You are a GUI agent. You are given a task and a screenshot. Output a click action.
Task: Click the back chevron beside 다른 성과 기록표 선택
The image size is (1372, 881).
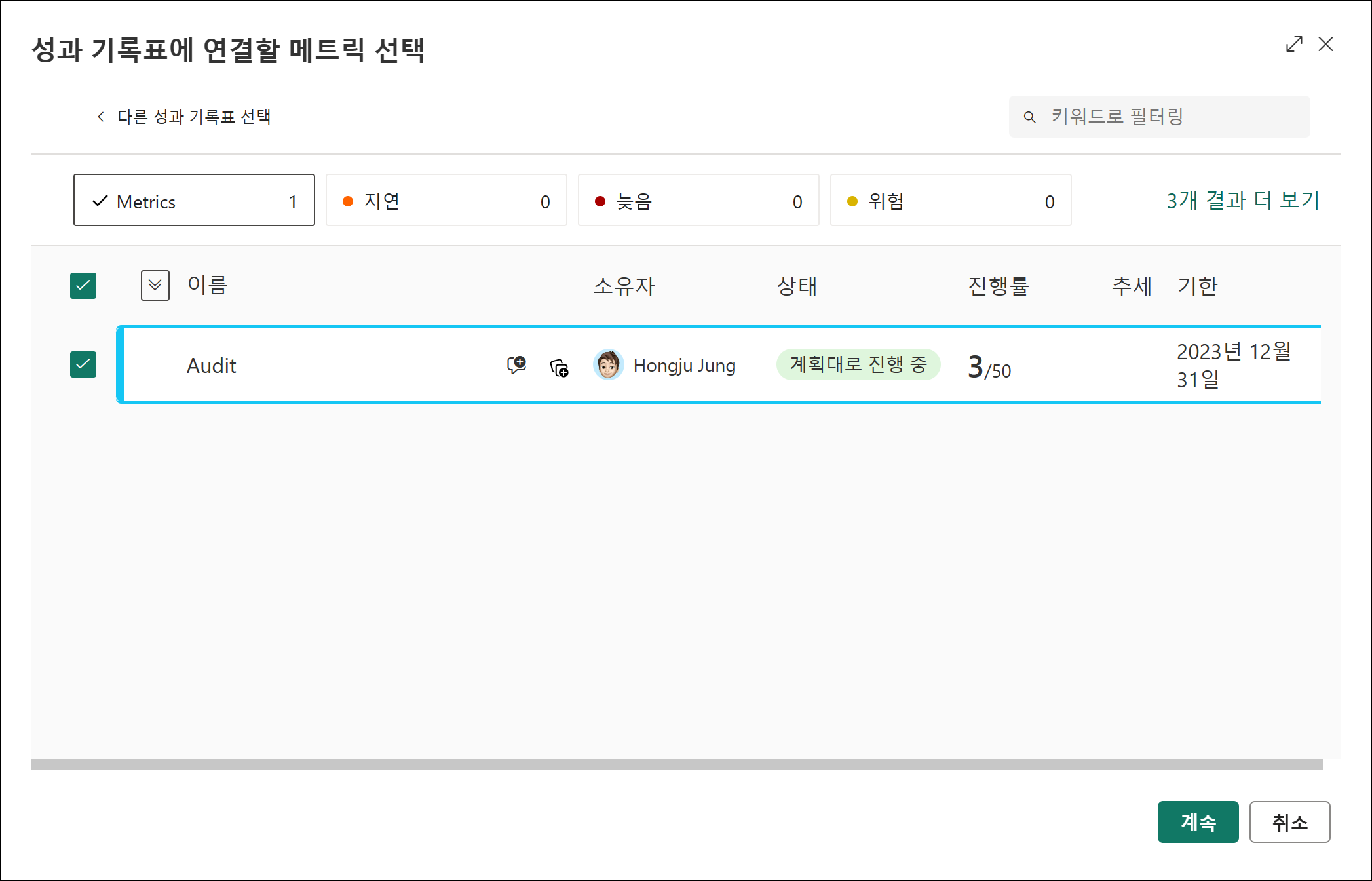(x=101, y=117)
